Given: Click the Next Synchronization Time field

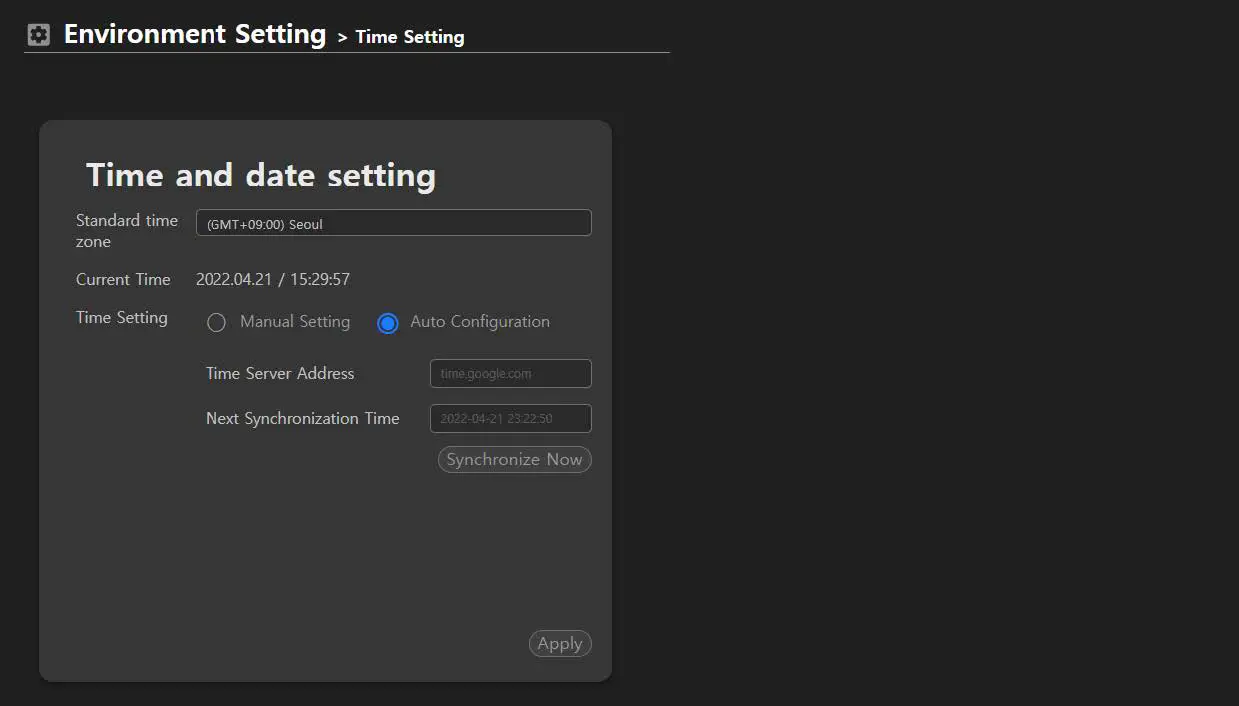Looking at the screenshot, I should click(x=510, y=419).
